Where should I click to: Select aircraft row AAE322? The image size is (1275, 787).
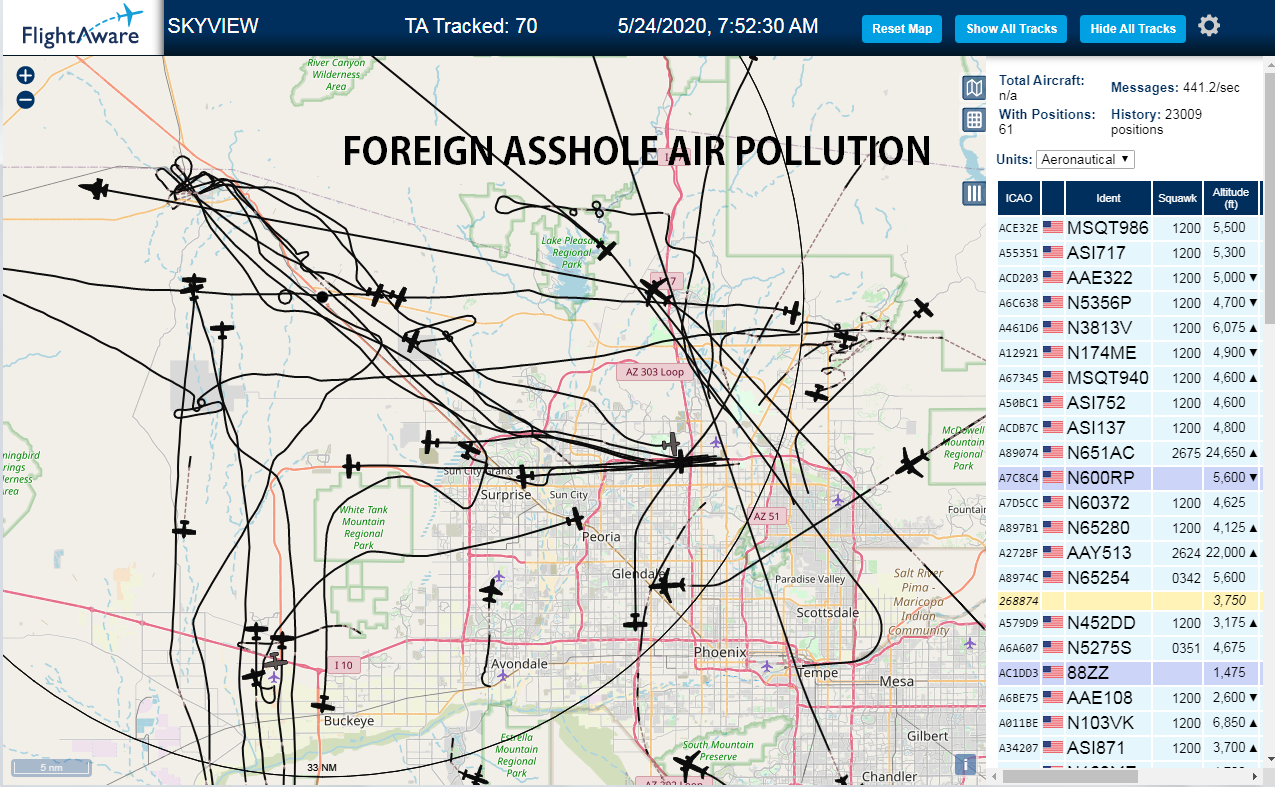tap(1130, 278)
